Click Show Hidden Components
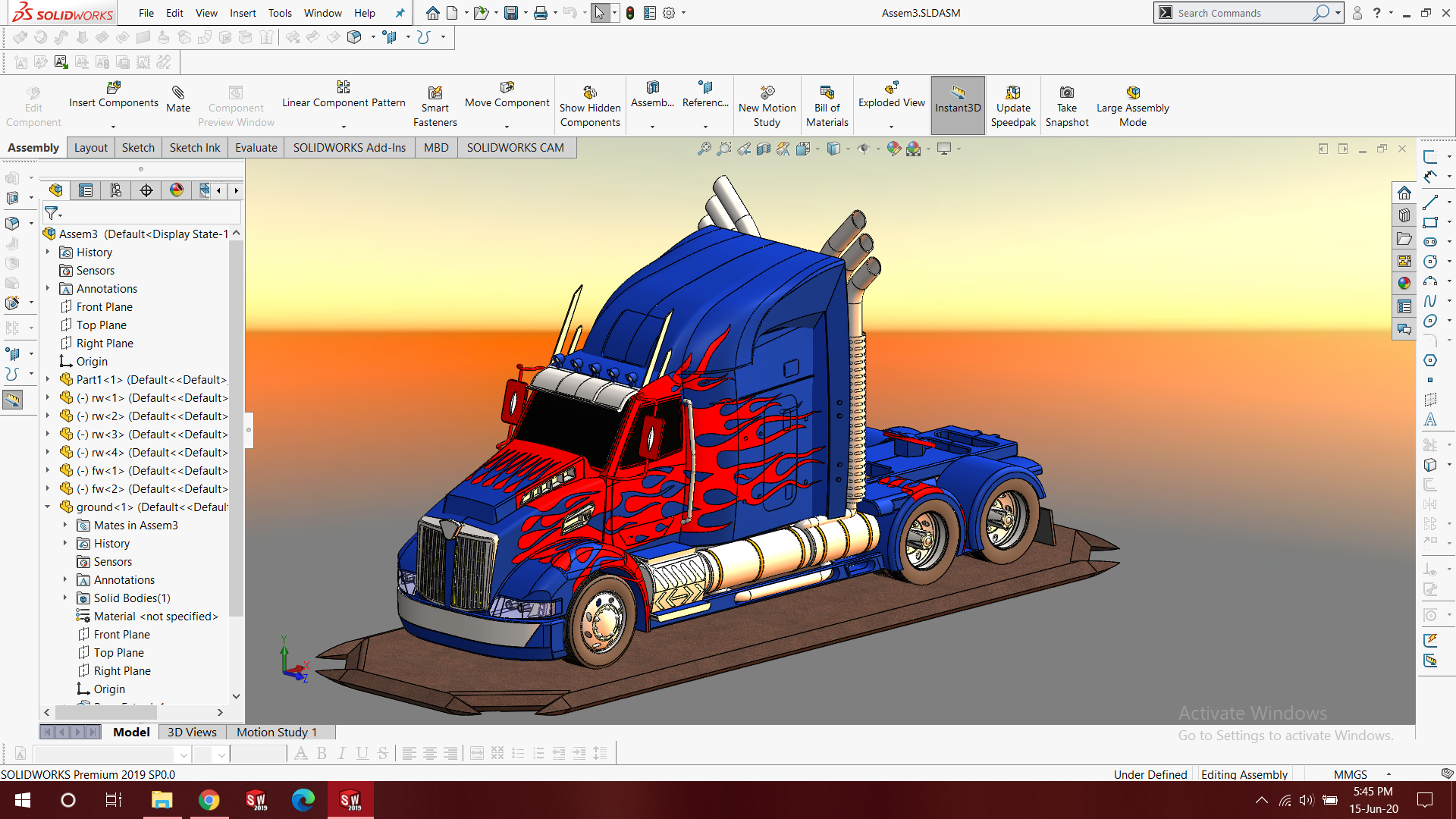The image size is (1456, 819). point(590,106)
